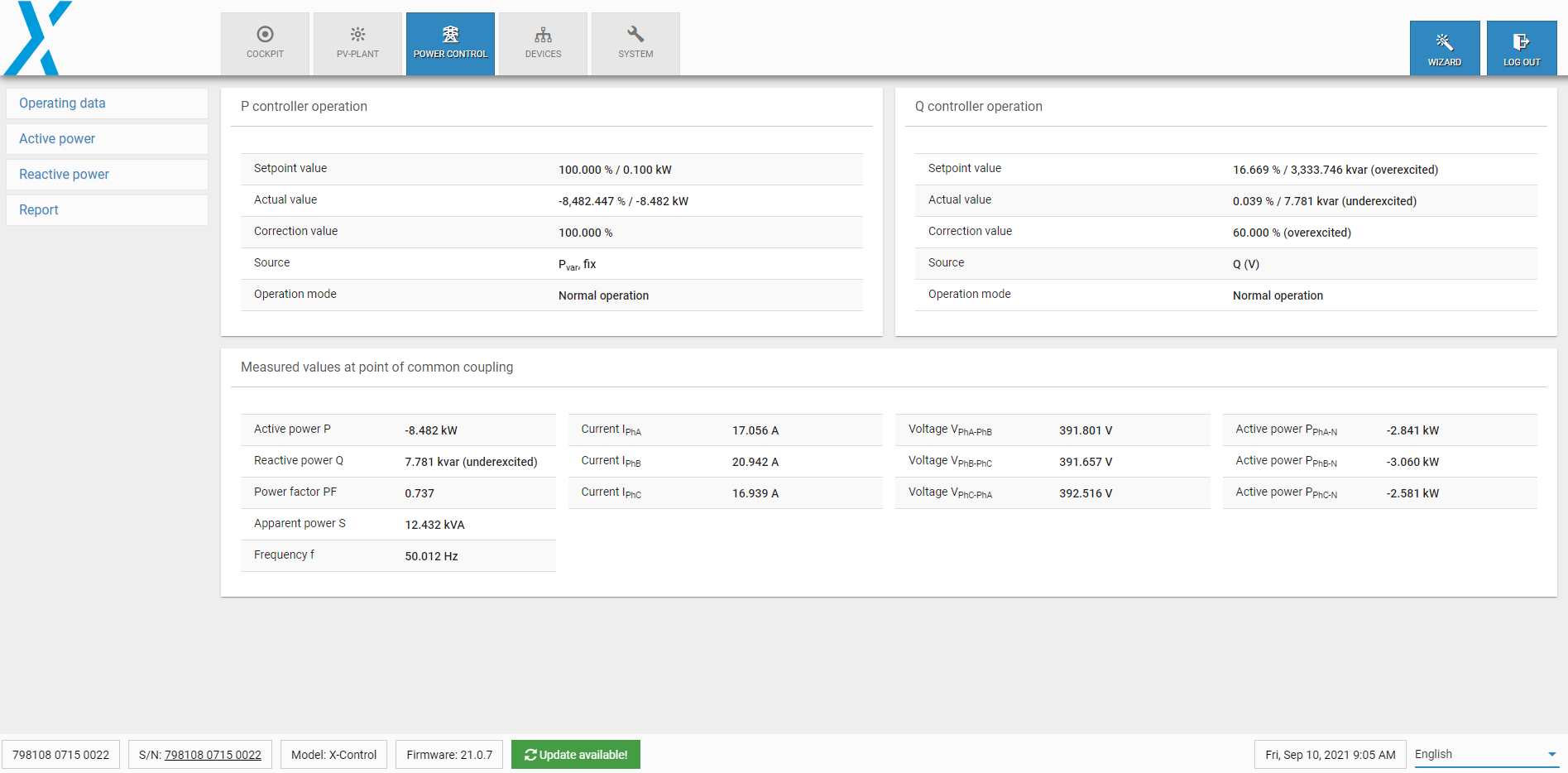This screenshot has width=1568, height=773.
Task: Click the X logo in the header
Action: coord(38,38)
